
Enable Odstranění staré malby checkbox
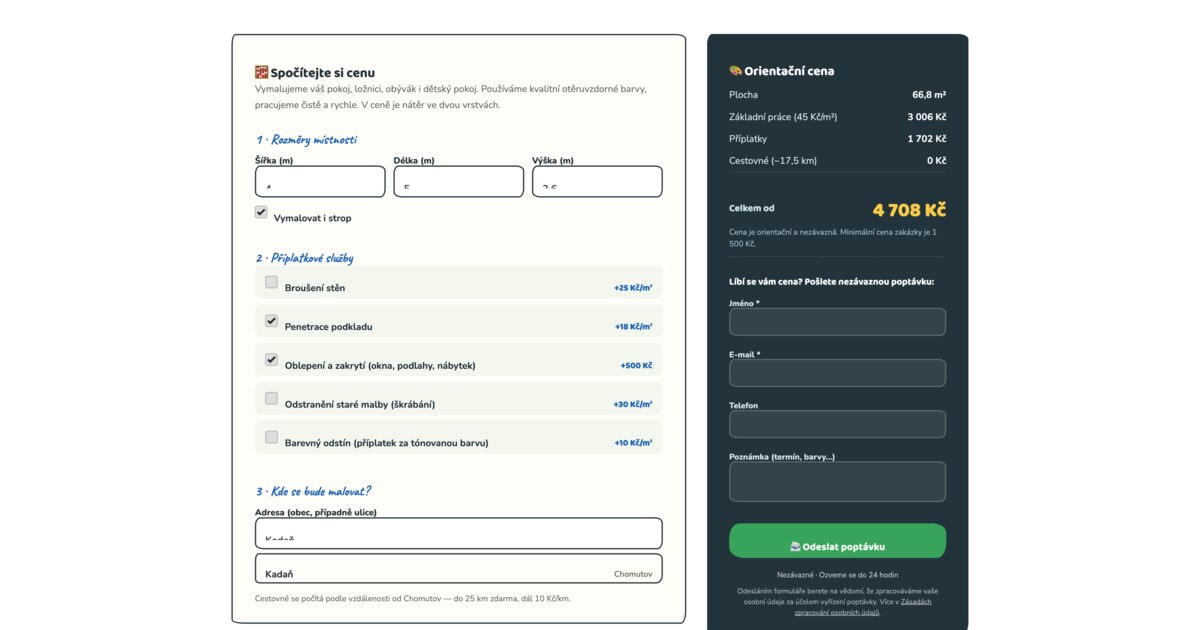[271, 398]
